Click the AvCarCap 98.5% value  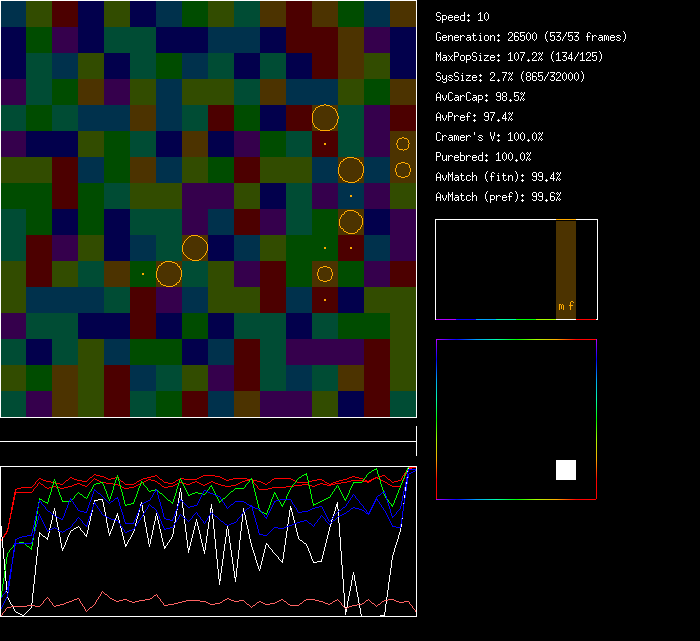[480, 97]
